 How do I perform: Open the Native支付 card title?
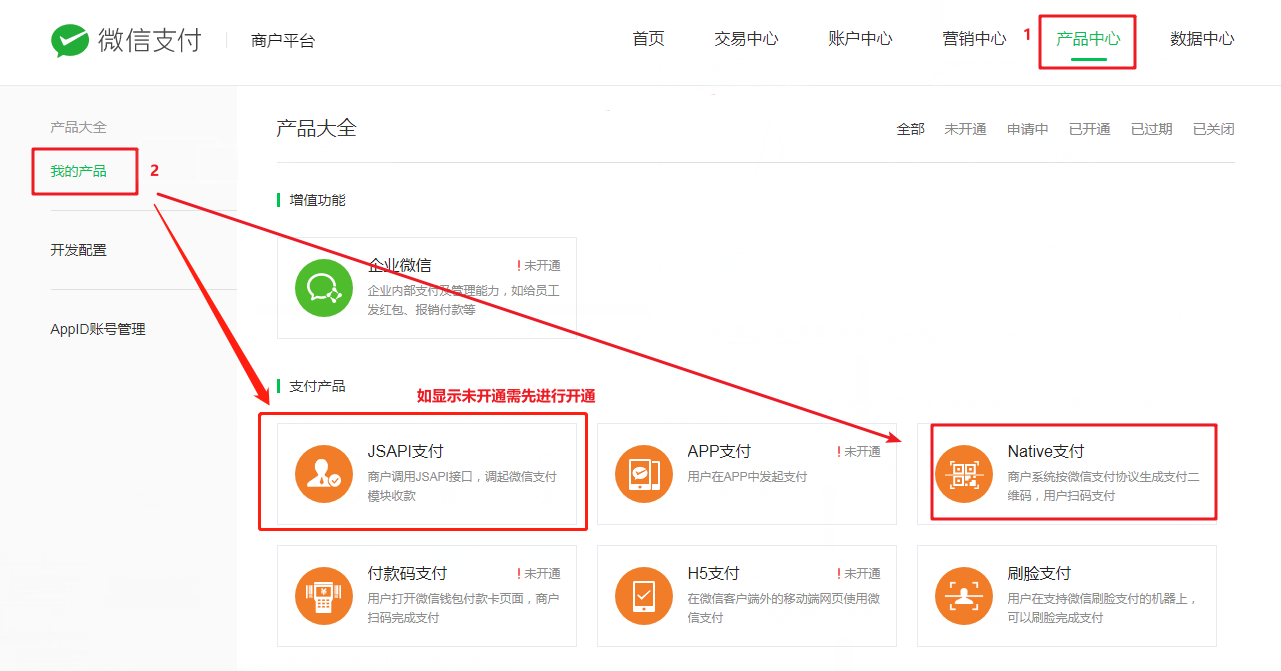1045,451
